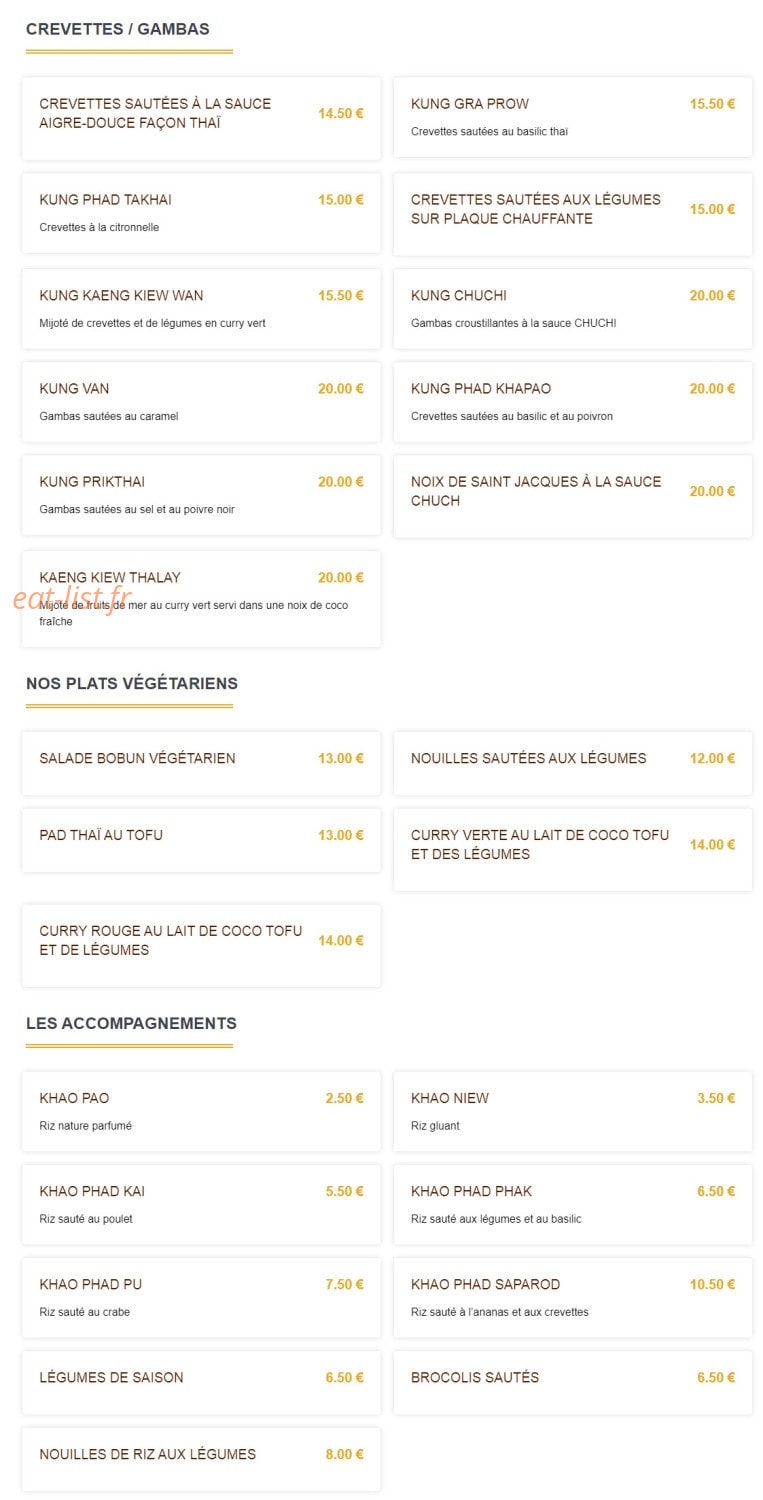Select the Pad Thaï au Tofu card
Image resolution: width=763 pixels, height=1500 pixels.
click(201, 840)
